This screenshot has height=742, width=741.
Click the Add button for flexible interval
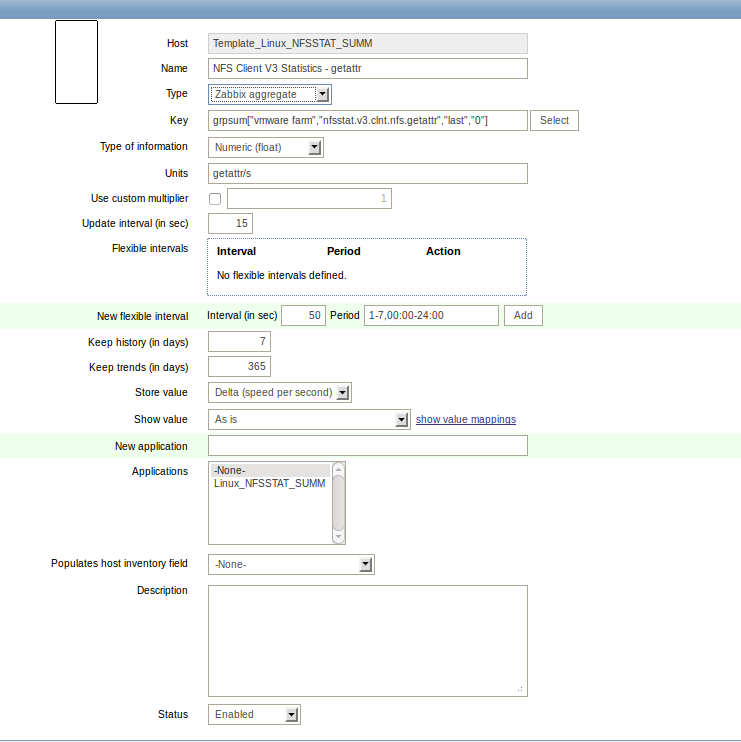point(523,315)
